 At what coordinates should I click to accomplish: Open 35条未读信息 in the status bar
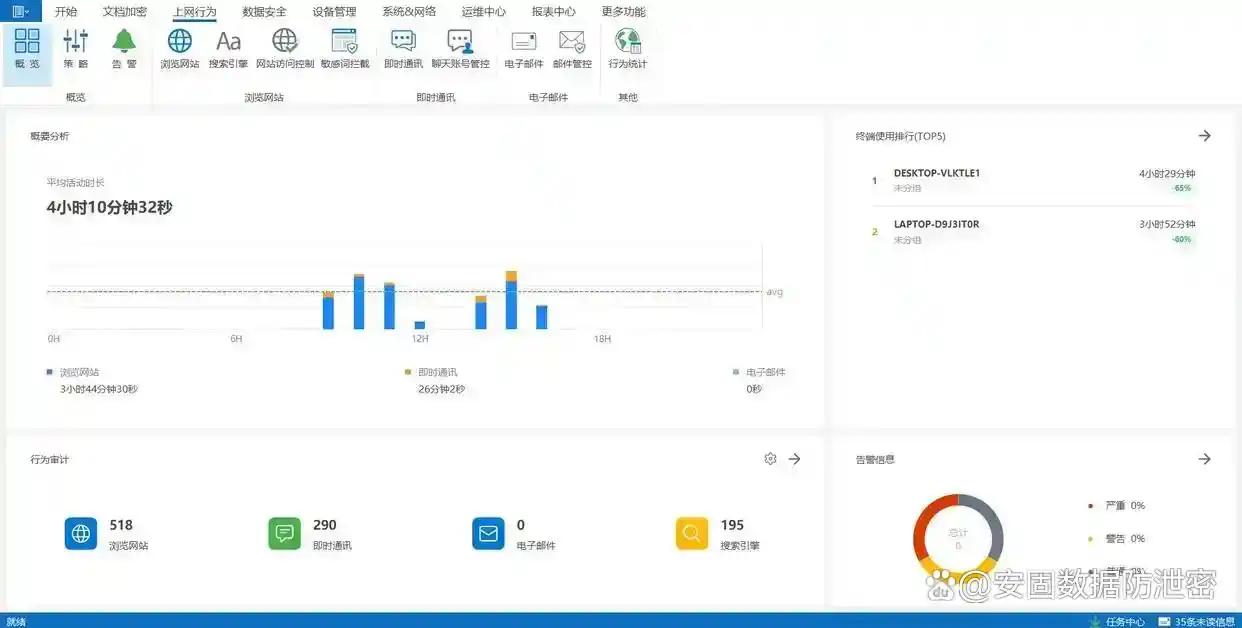[1198, 621]
